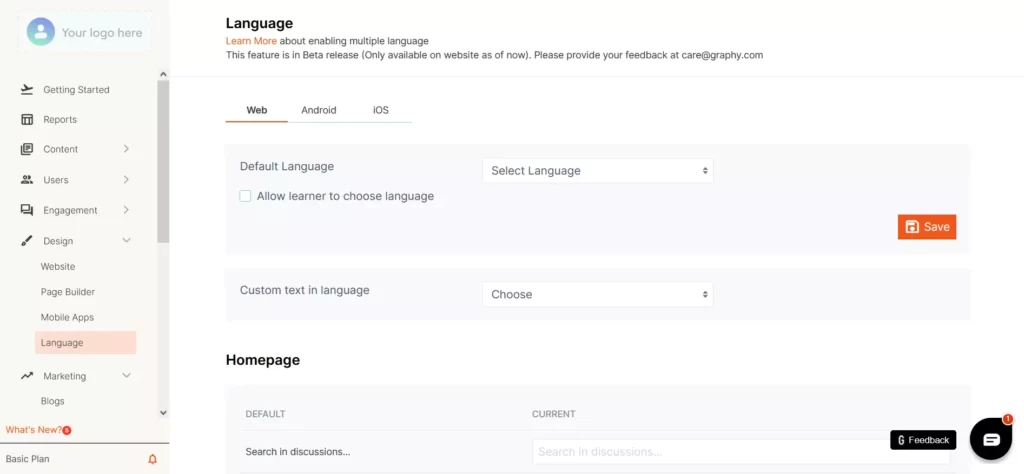Open the chat support bubble
The height and width of the screenshot is (474, 1024).
(991, 439)
